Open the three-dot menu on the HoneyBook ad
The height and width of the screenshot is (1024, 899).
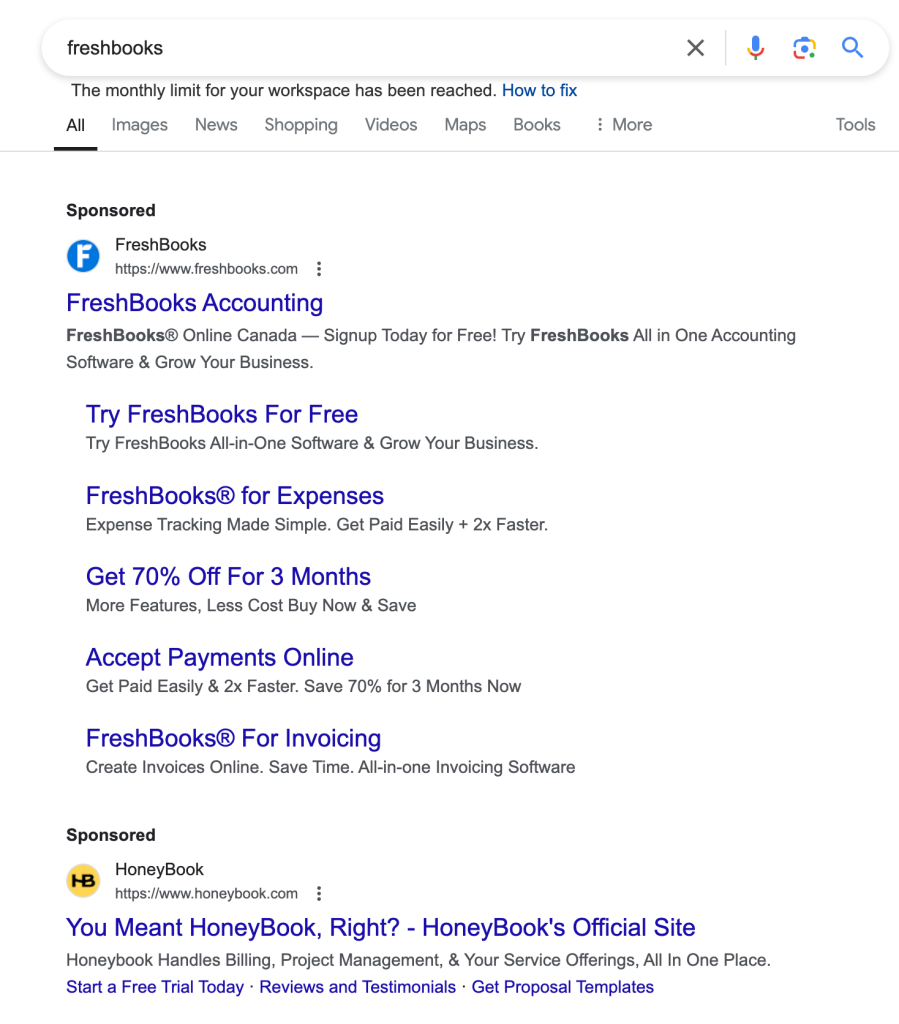318,893
